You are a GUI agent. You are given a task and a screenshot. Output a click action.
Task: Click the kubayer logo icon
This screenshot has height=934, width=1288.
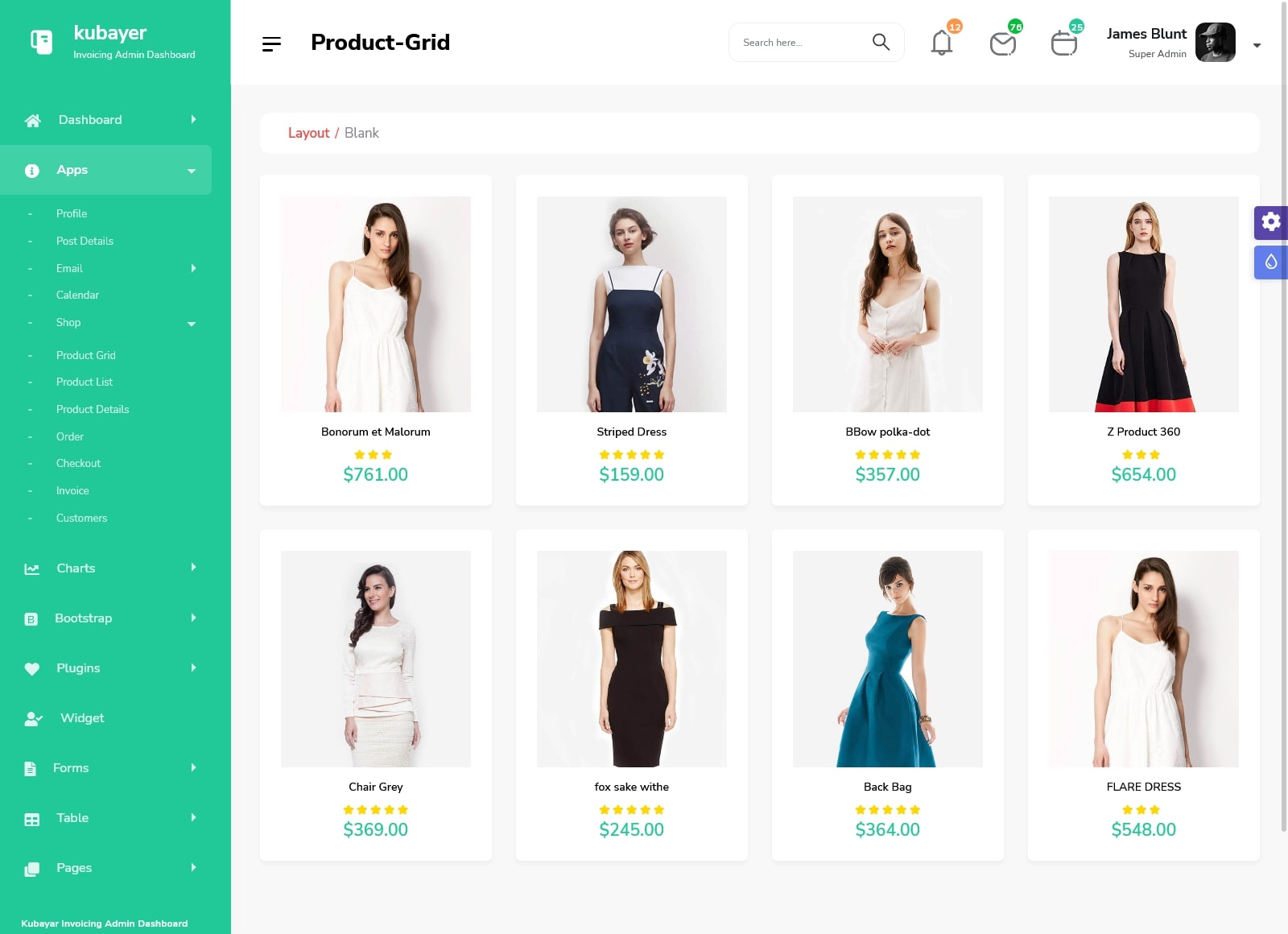41,42
